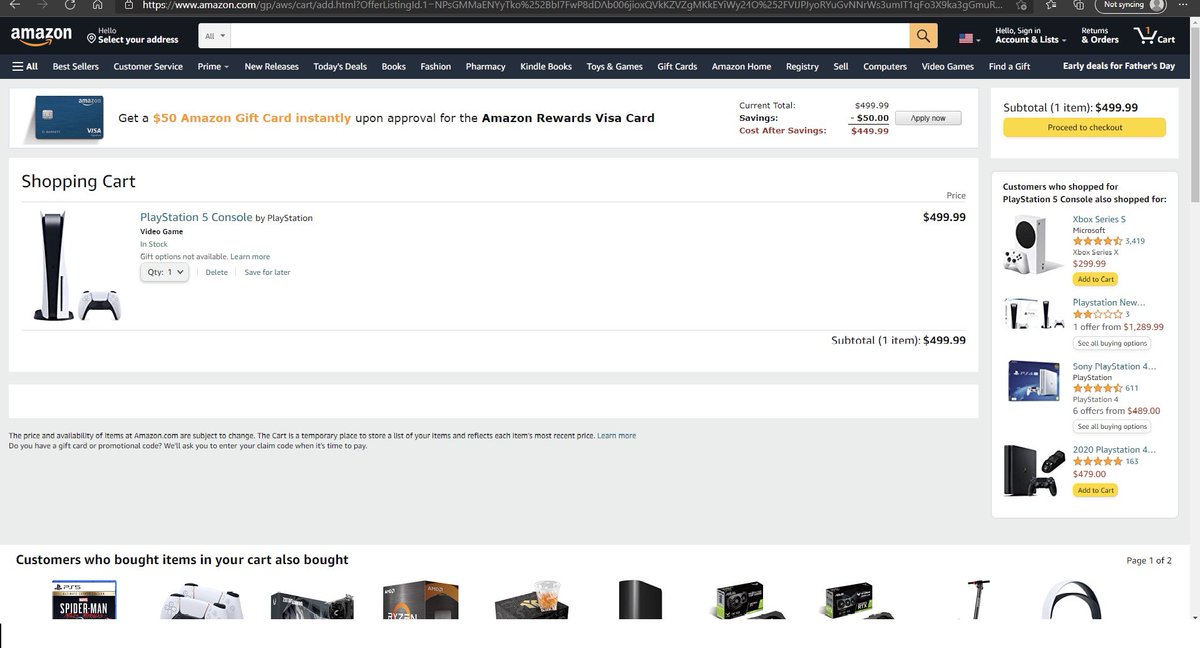Open Sony PlayStation 4... recommendation link

[x=1114, y=366]
